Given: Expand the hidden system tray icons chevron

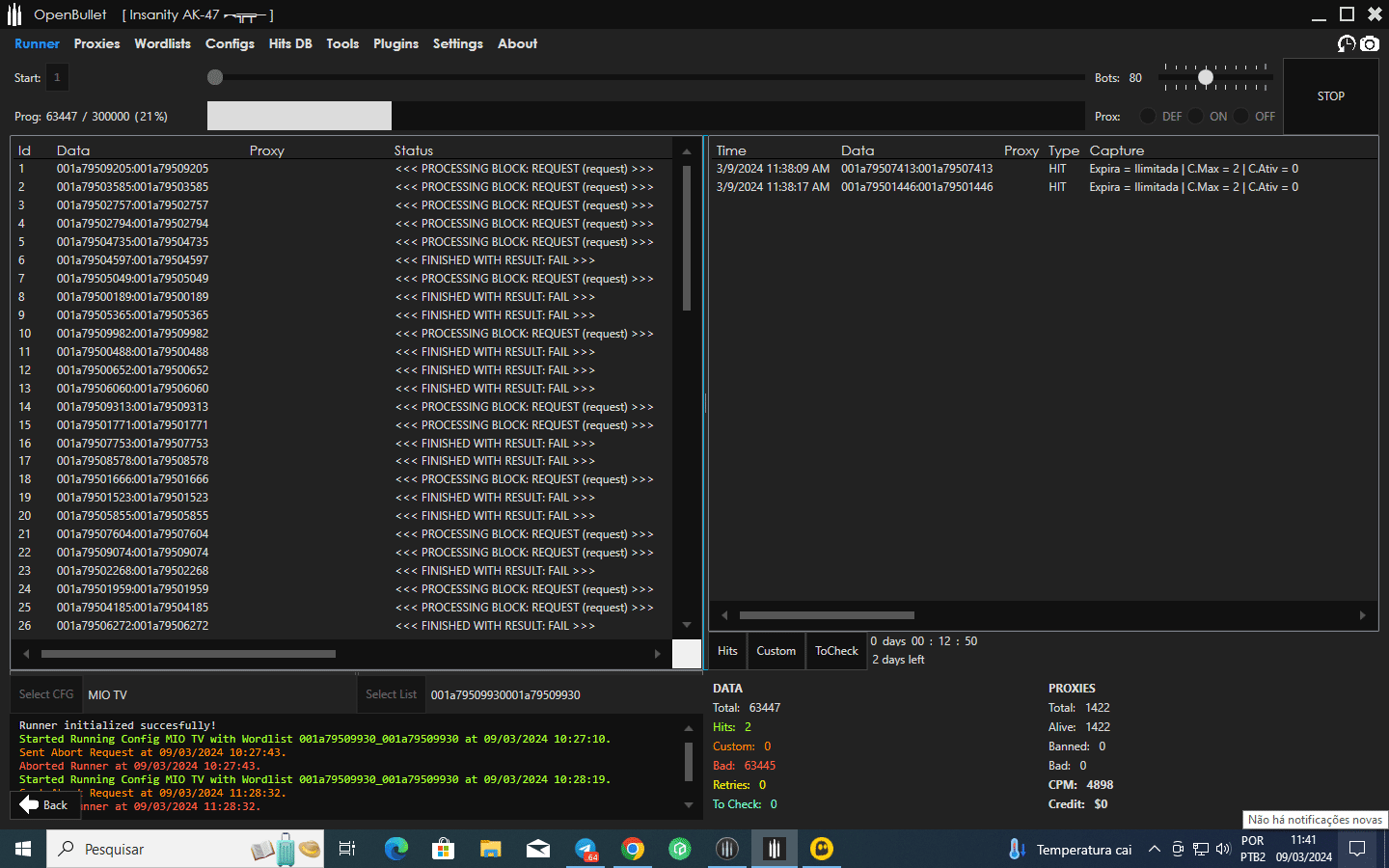Looking at the screenshot, I should [x=1154, y=849].
